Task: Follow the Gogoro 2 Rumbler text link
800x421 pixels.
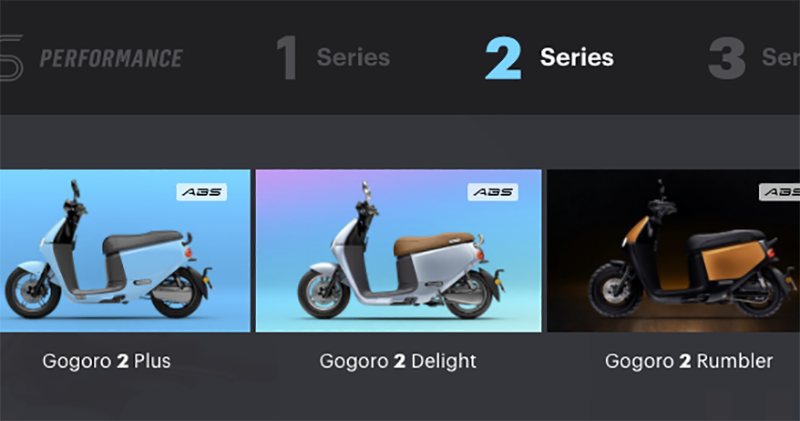Action: (x=689, y=361)
